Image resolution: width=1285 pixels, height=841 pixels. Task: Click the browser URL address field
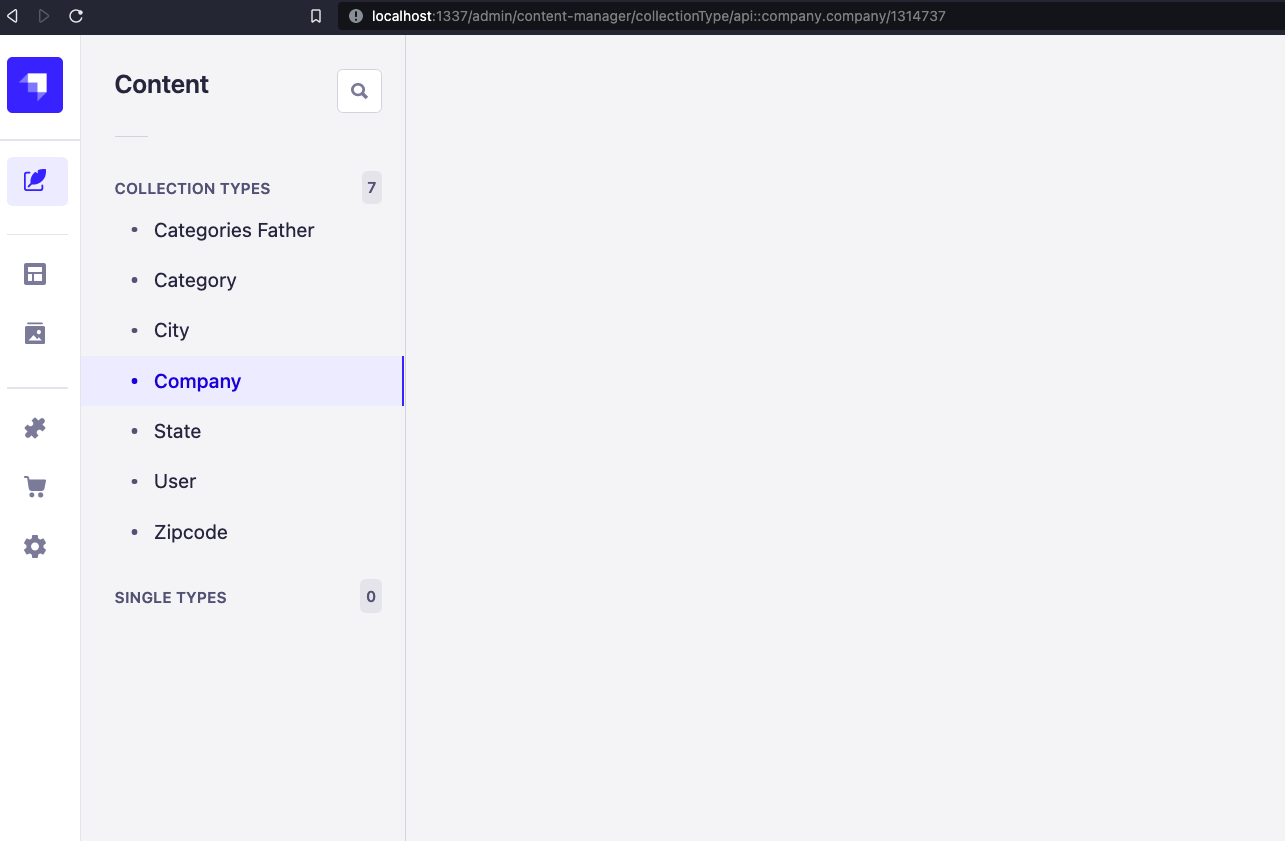[811, 16]
